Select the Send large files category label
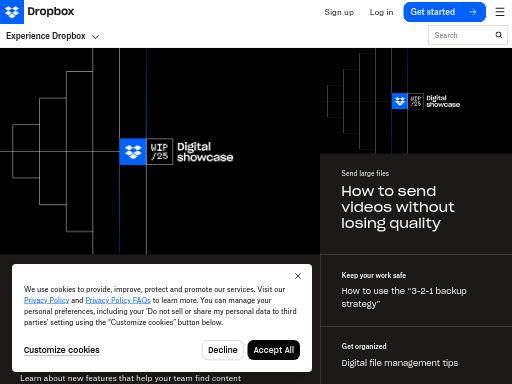Image resolution: width=512 pixels, height=384 pixels. tap(365, 173)
